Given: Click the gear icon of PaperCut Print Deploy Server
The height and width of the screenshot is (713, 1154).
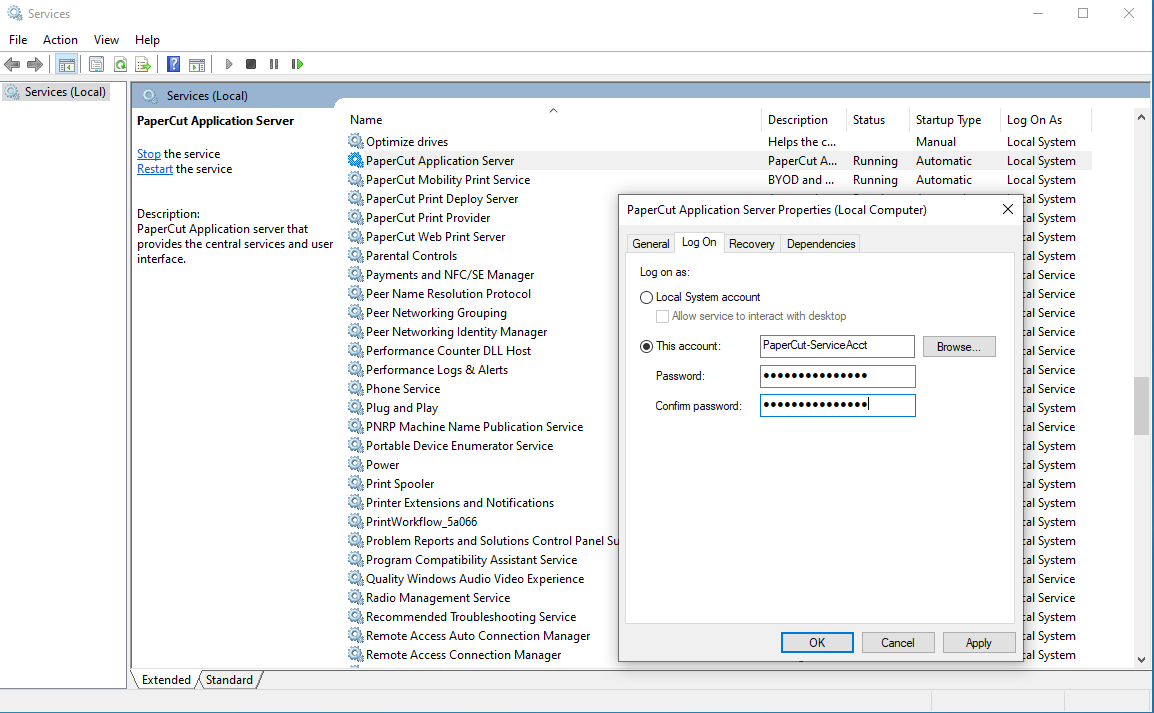Looking at the screenshot, I should (356, 199).
